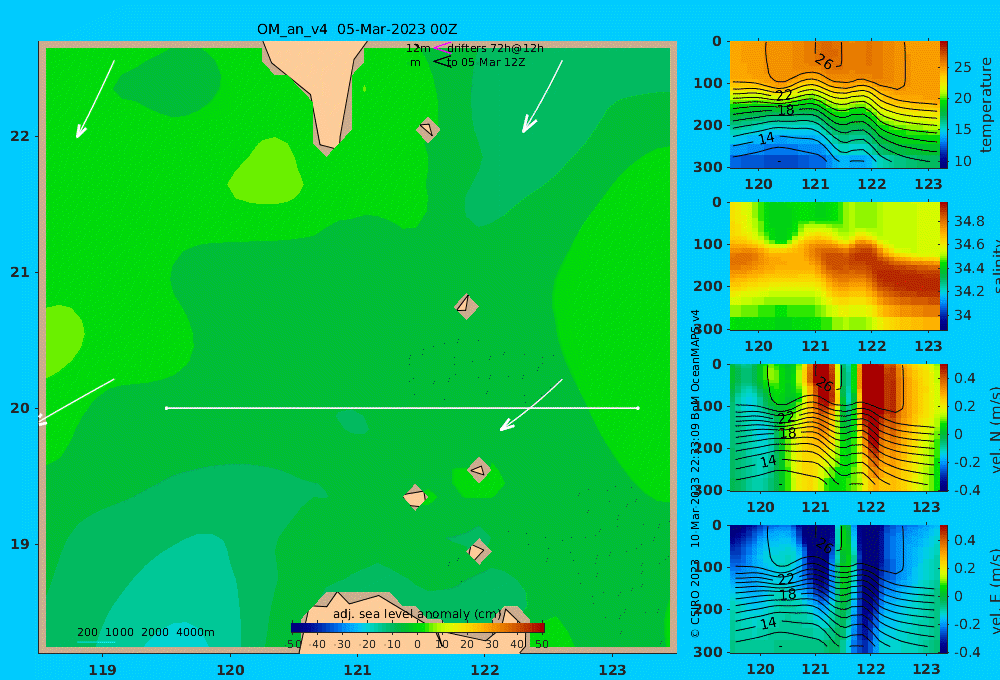
Task: Click the longitude label 122 on the main map
Action: pyautogui.click(x=485, y=670)
